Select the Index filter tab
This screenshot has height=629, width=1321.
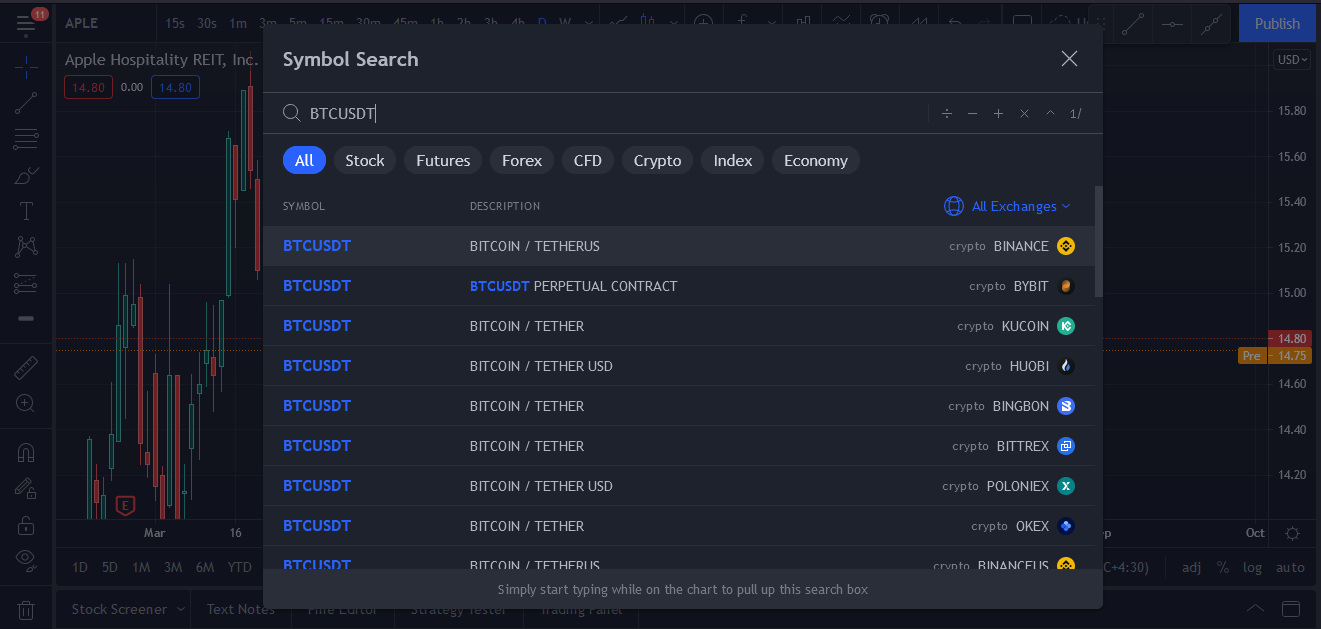[733, 160]
